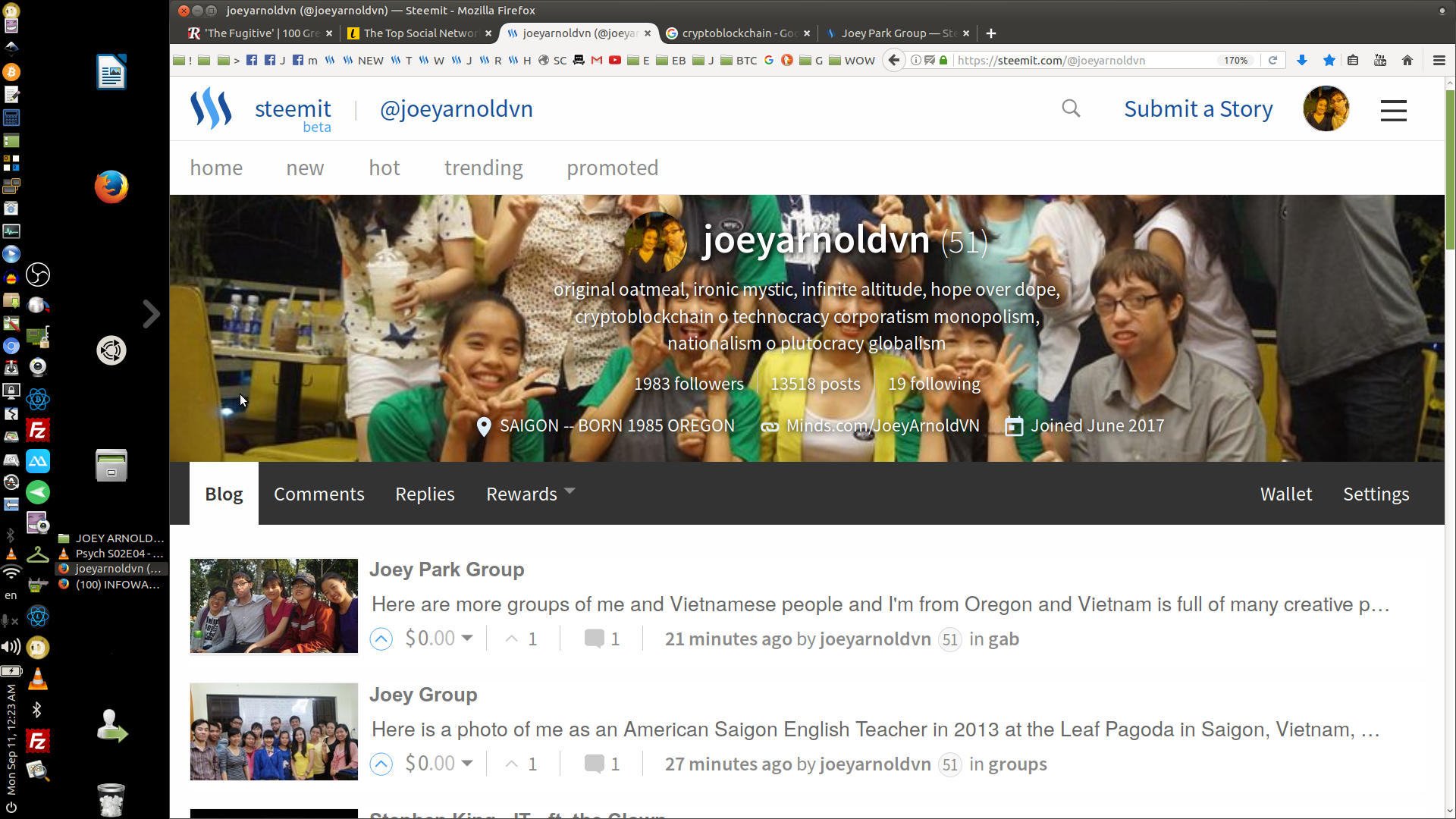Focus the steemit.com URL bar
Screen dimensions: 1456x819
1084,60
